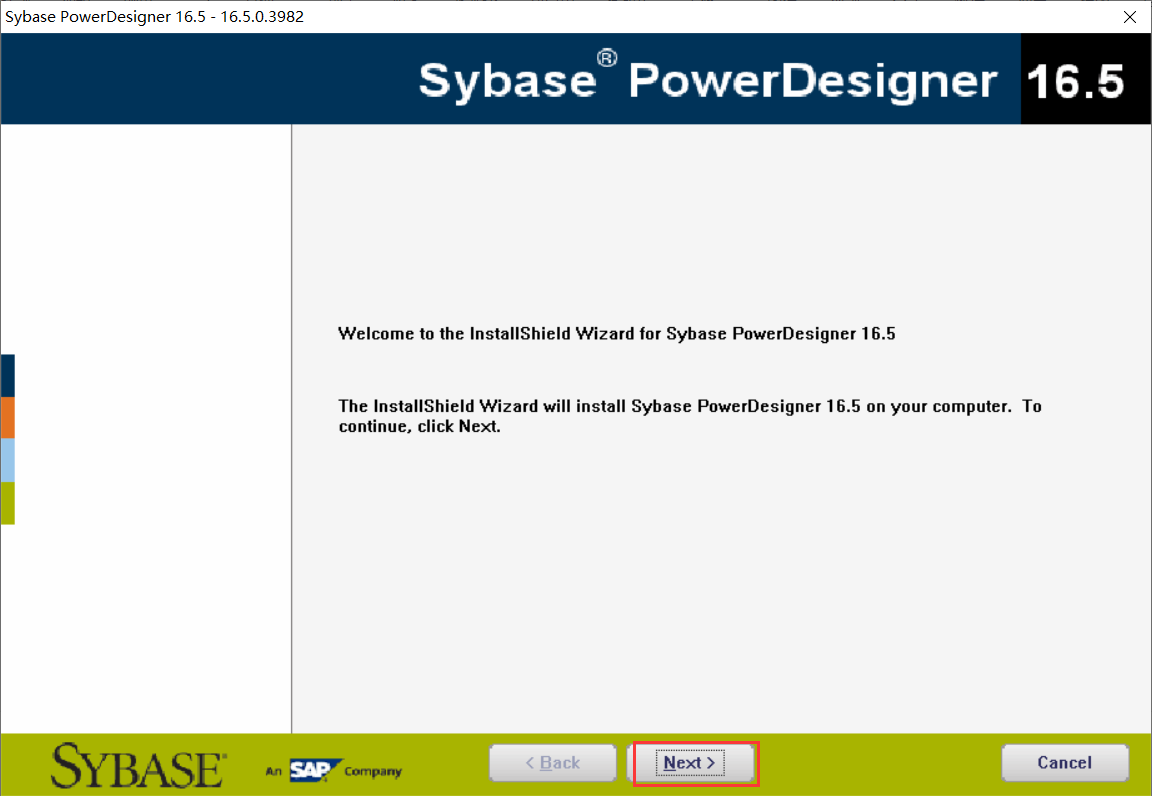This screenshot has width=1152, height=796.
Task: Select the light blue sidebar square
Action: pyautogui.click(x=7, y=460)
